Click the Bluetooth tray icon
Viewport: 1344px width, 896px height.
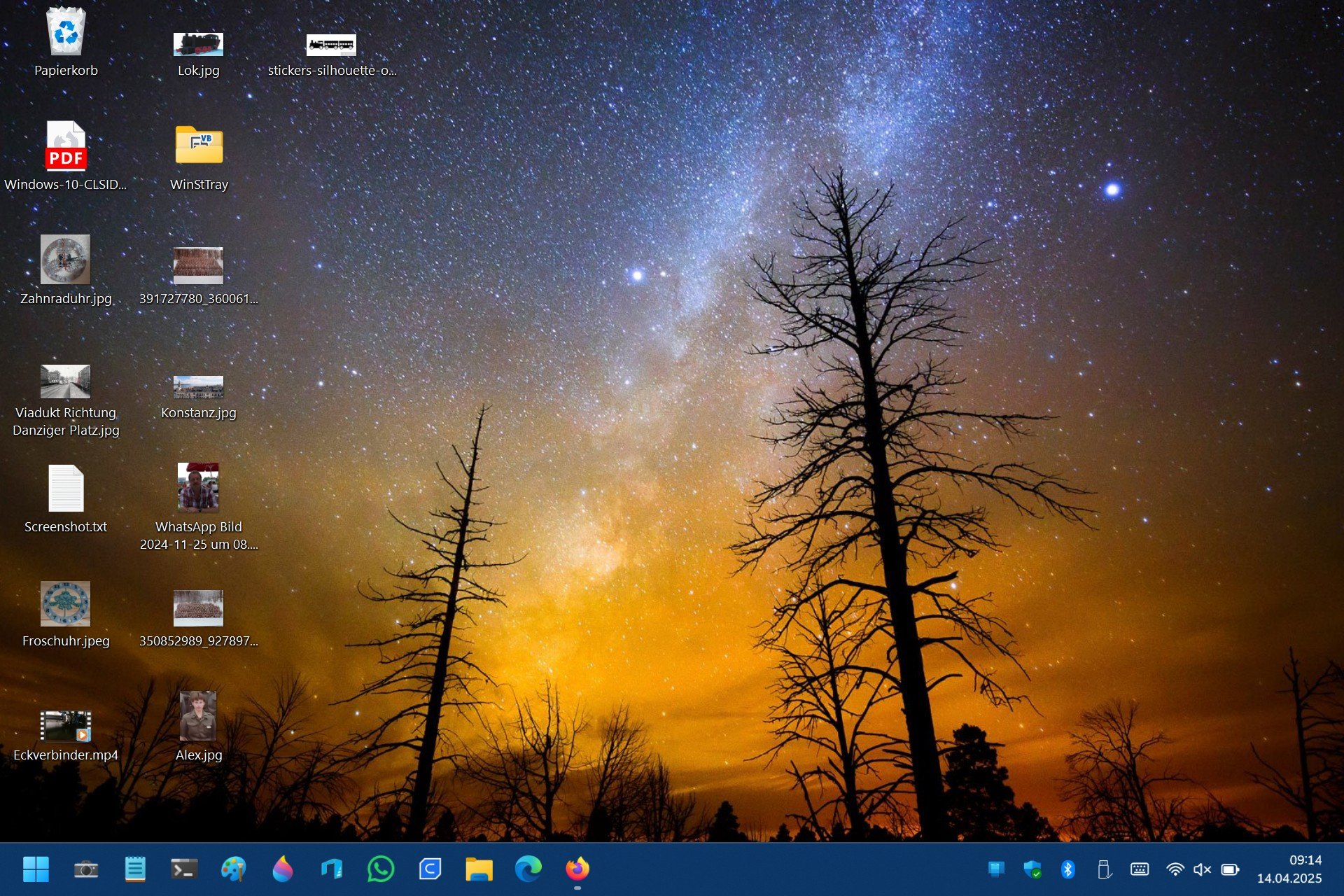point(1067,869)
